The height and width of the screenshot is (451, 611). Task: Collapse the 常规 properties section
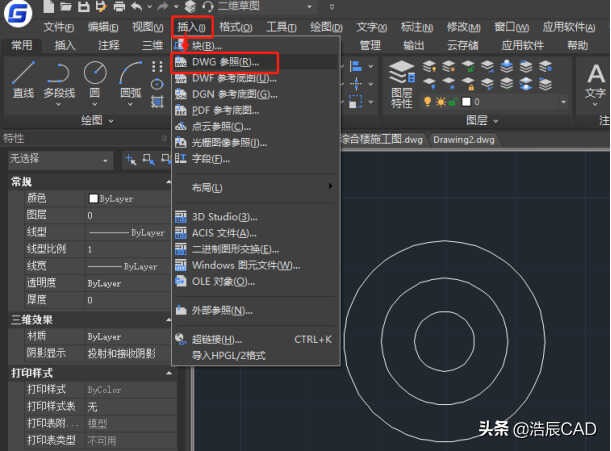(x=168, y=182)
